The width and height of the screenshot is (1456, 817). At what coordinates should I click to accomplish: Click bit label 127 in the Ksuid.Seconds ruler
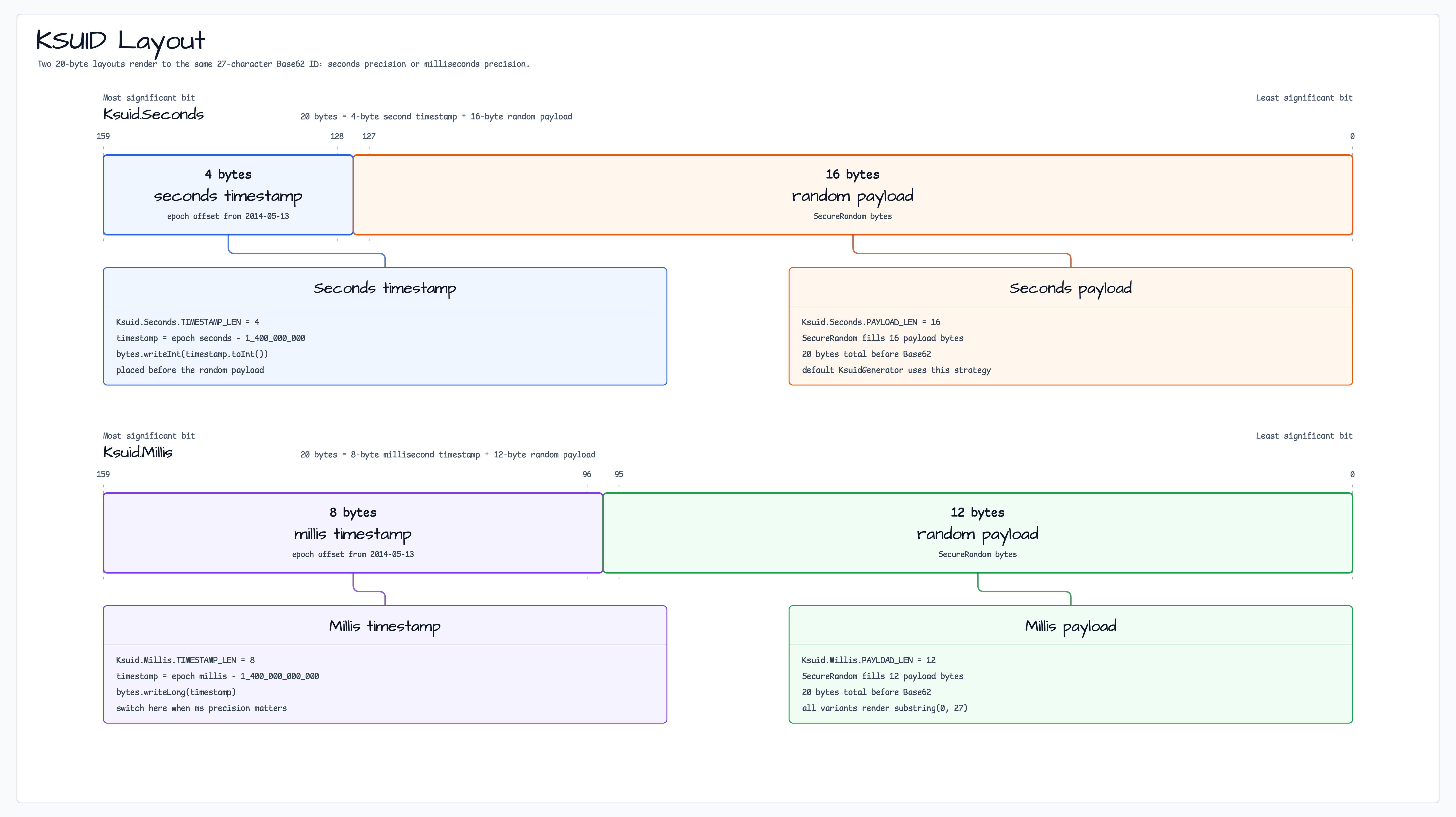click(x=369, y=136)
